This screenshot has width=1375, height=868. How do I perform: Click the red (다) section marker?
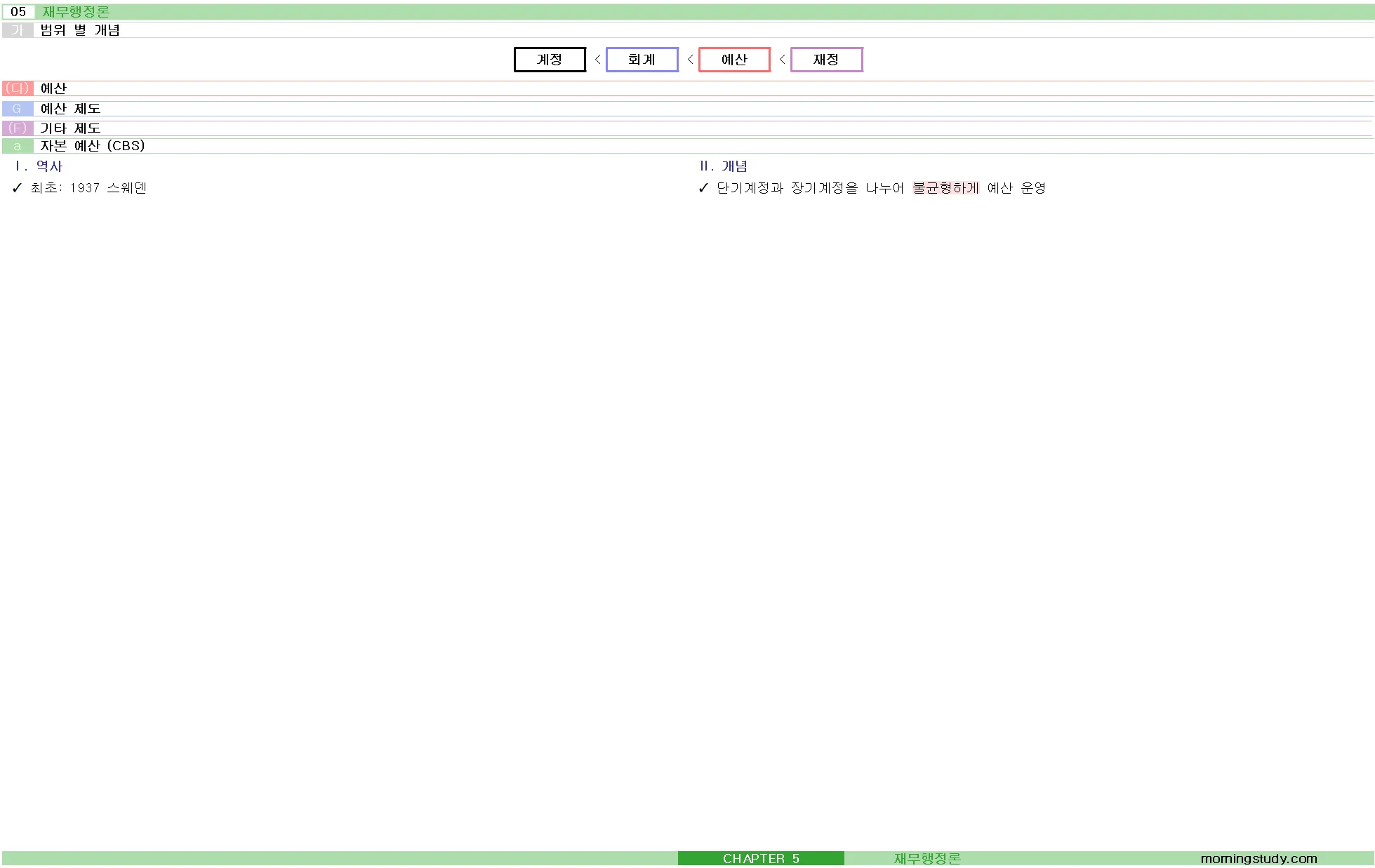[18, 88]
